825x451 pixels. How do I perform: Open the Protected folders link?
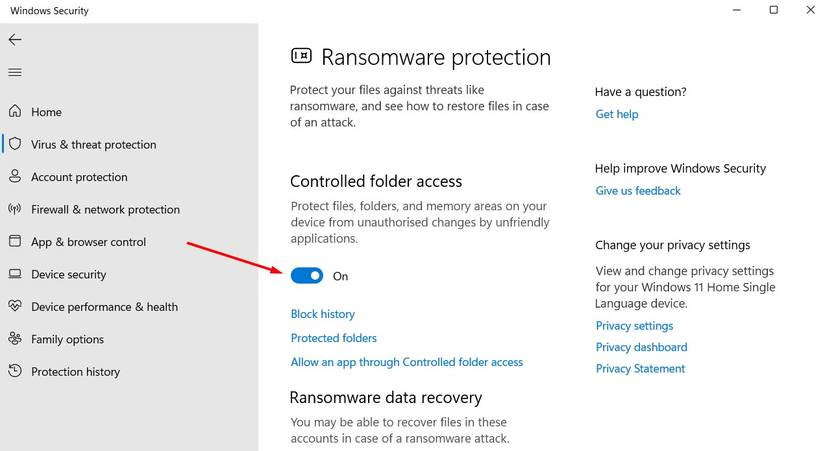point(333,338)
